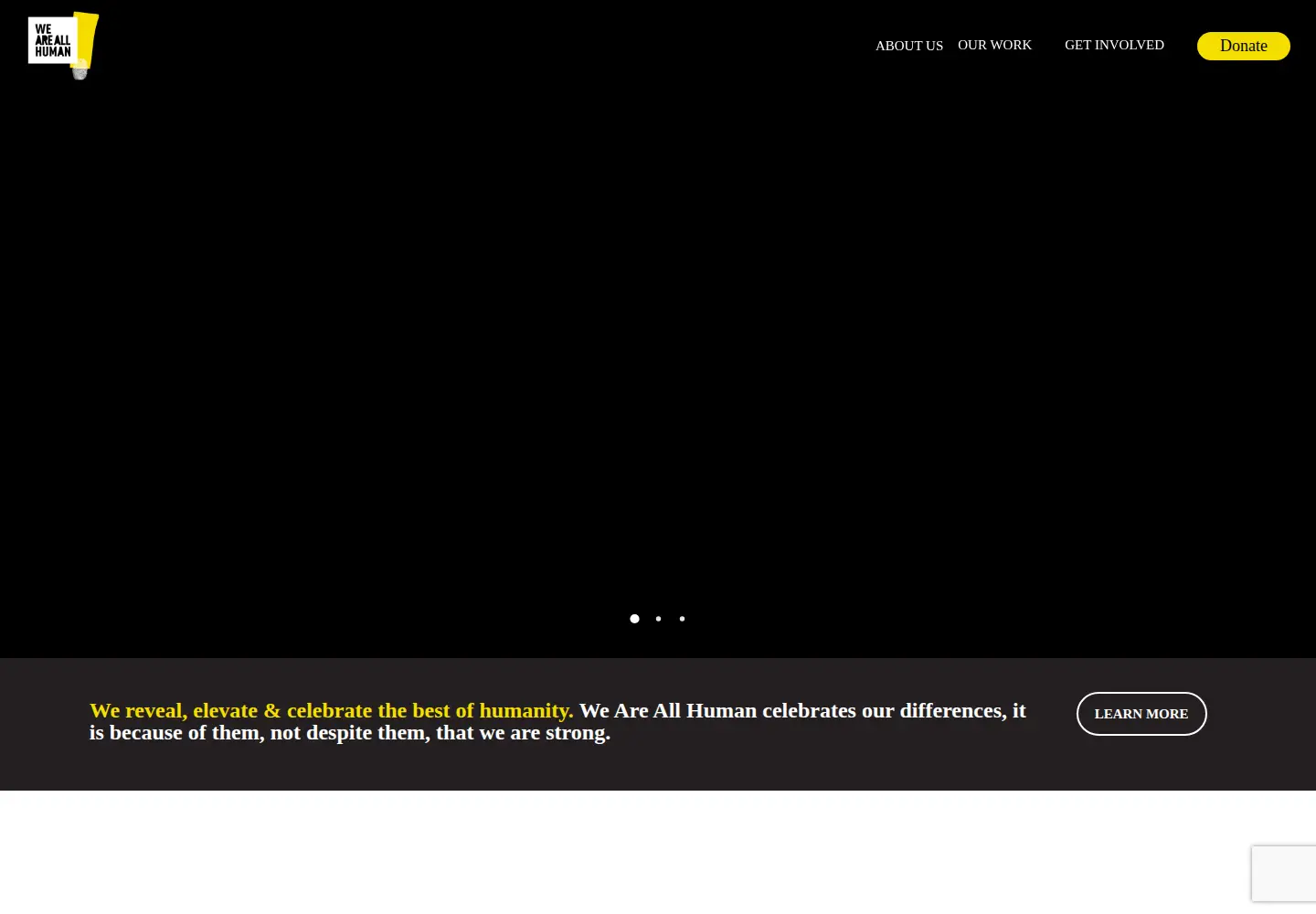1316x914 pixels.
Task: Click the reCAPTCHA badge in the corner
Action: pyautogui.click(x=1284, y=875)
